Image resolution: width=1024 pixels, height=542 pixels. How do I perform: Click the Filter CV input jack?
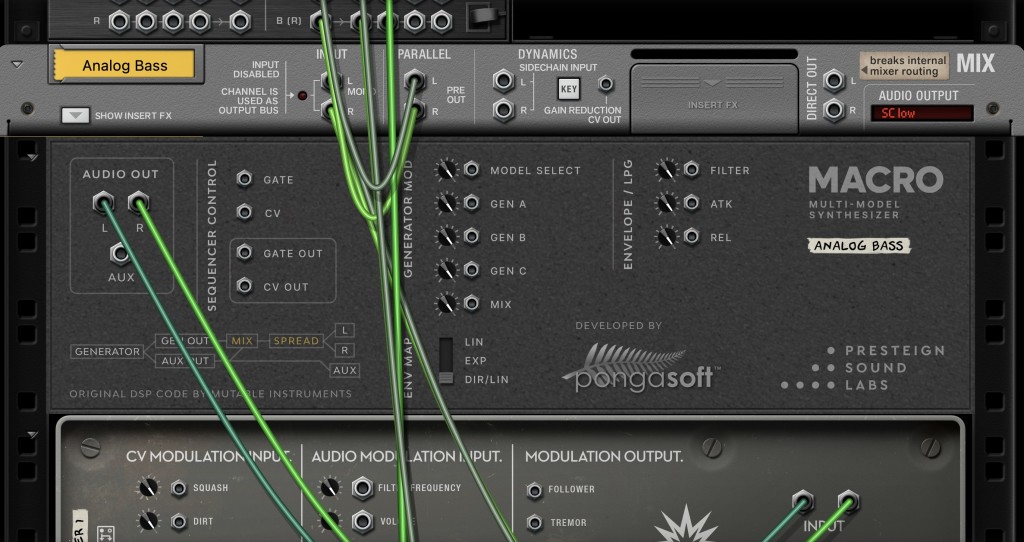(691, 170)
